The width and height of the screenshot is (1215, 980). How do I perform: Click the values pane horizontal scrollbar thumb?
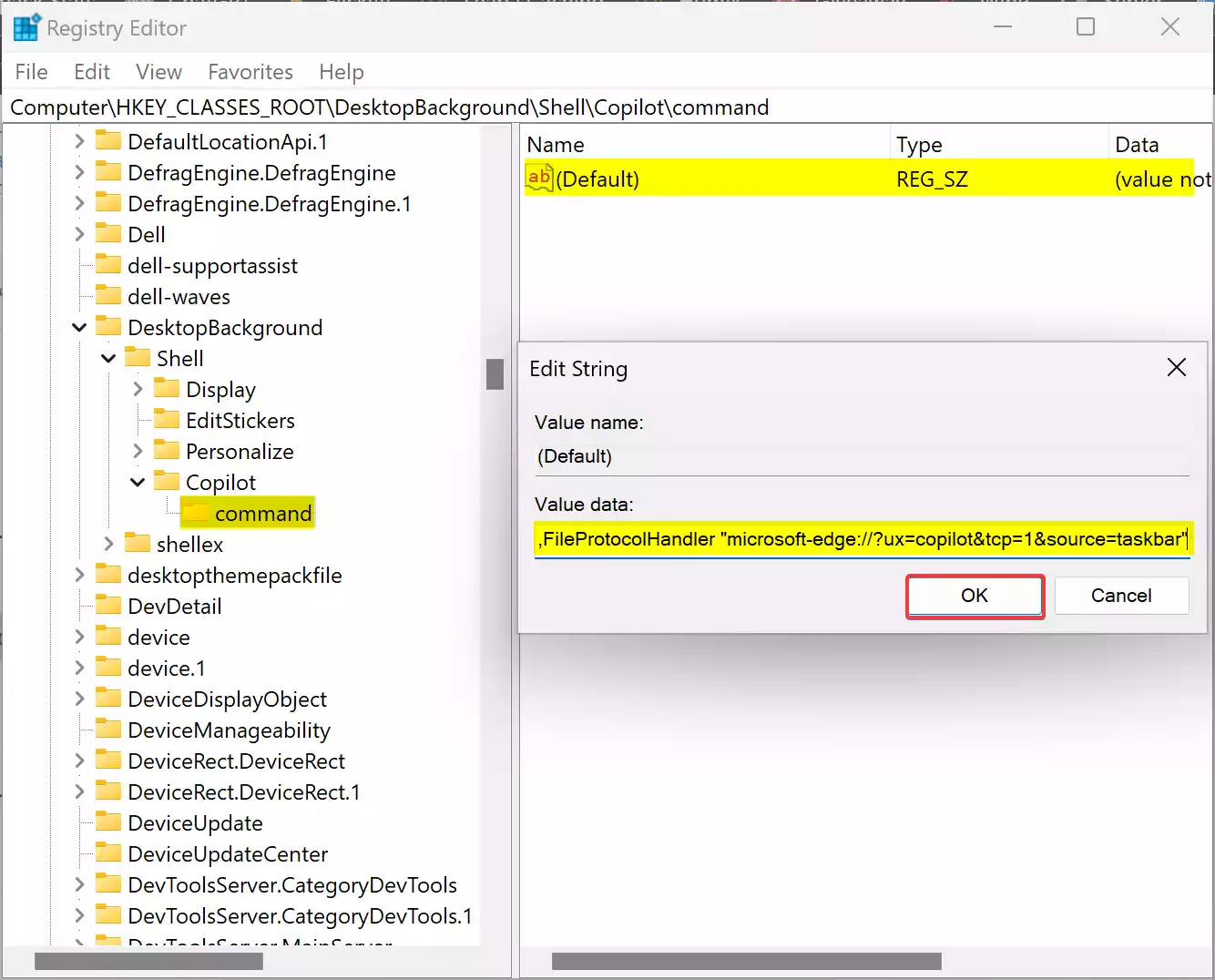pos(747,962)
